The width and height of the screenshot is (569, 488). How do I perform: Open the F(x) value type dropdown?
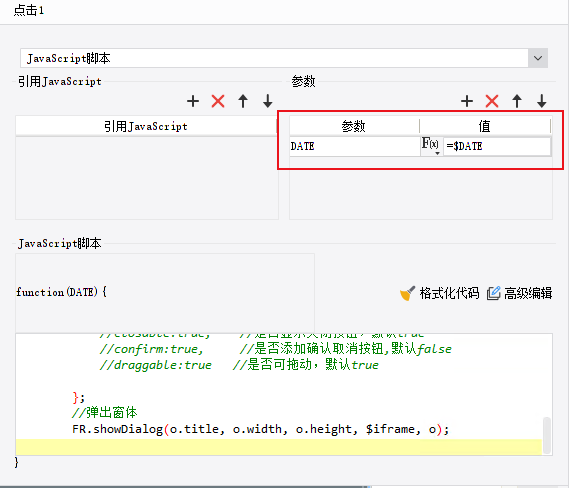tap(431, 146)
